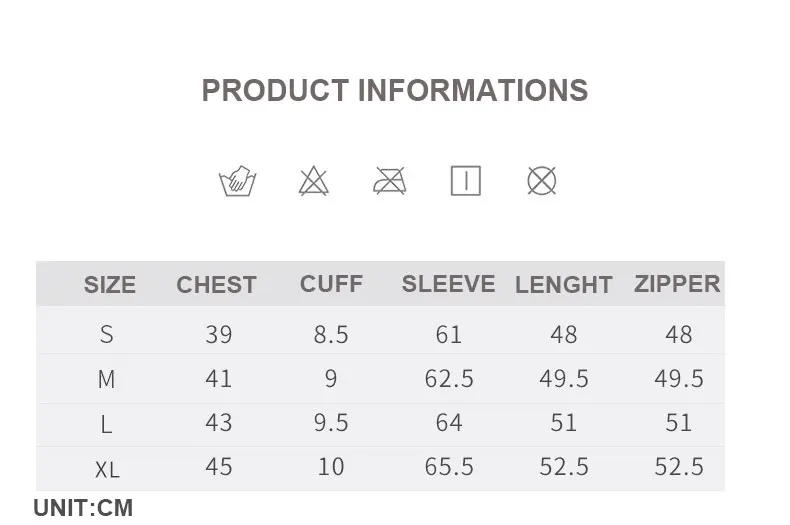This screenshot has width=790, height=525.
Task: Click the do not bleach icon
Action: (313, 181)
